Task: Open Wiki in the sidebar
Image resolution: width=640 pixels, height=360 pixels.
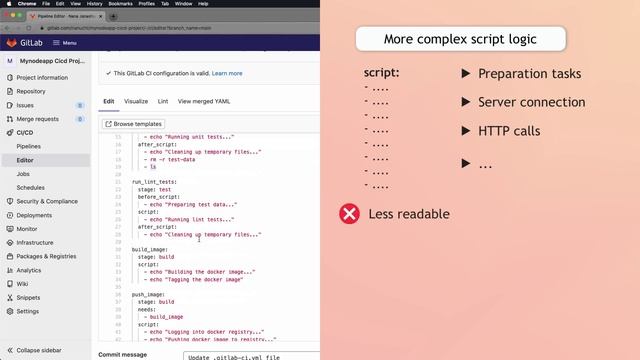Action: click(22, 284)
